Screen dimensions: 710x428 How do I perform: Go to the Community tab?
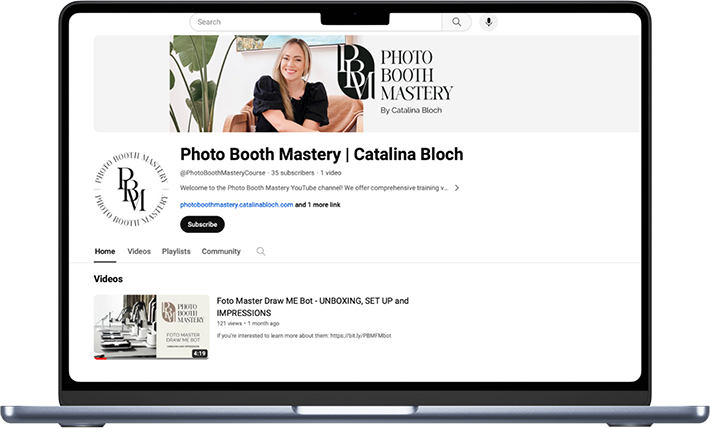click(x=221, y=251)
